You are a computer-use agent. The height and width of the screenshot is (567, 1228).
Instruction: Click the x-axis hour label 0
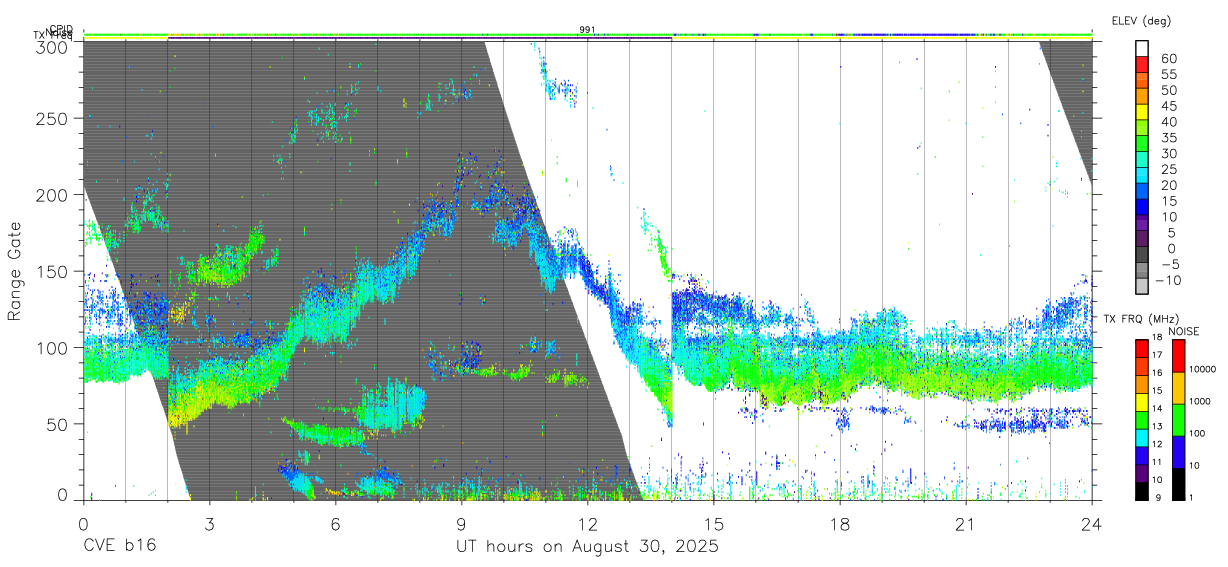83,523
